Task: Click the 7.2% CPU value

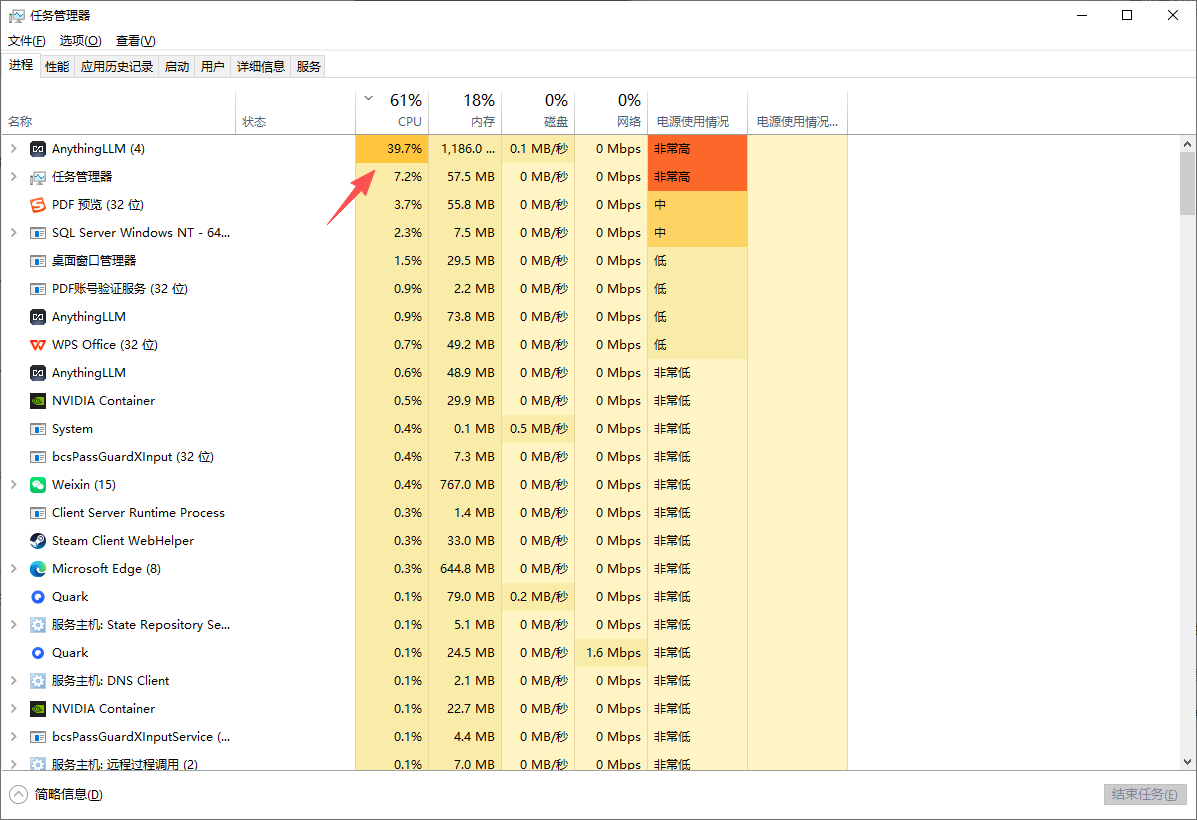Action: coord(408,177)
